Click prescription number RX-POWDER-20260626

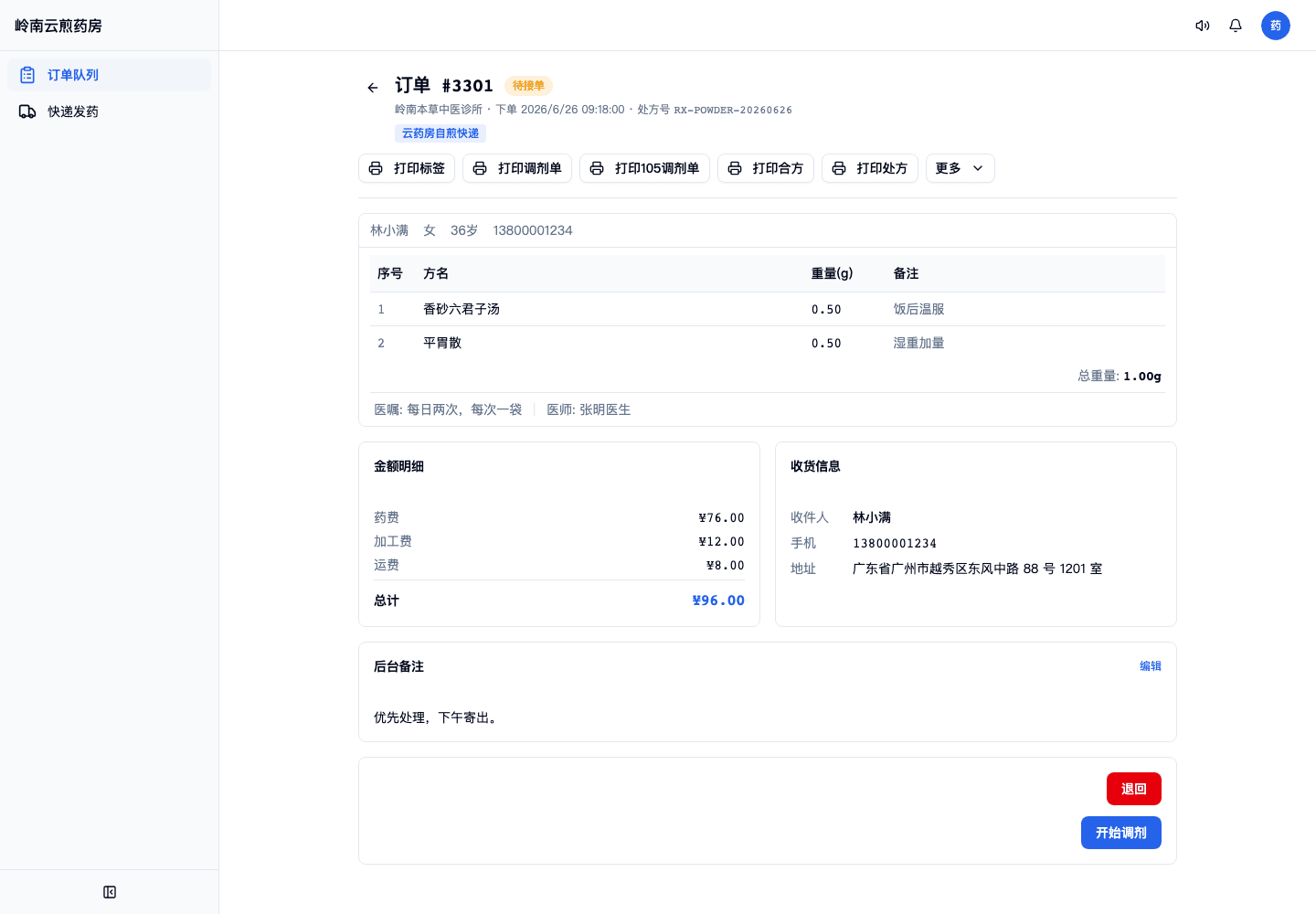point(733,110)
